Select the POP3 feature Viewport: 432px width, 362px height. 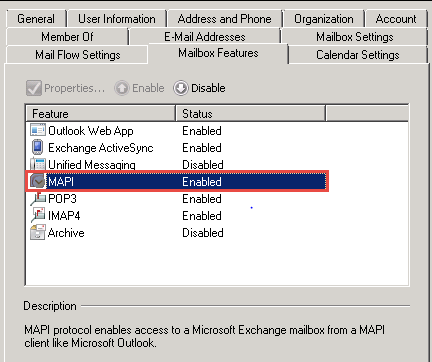pos(62,199)
